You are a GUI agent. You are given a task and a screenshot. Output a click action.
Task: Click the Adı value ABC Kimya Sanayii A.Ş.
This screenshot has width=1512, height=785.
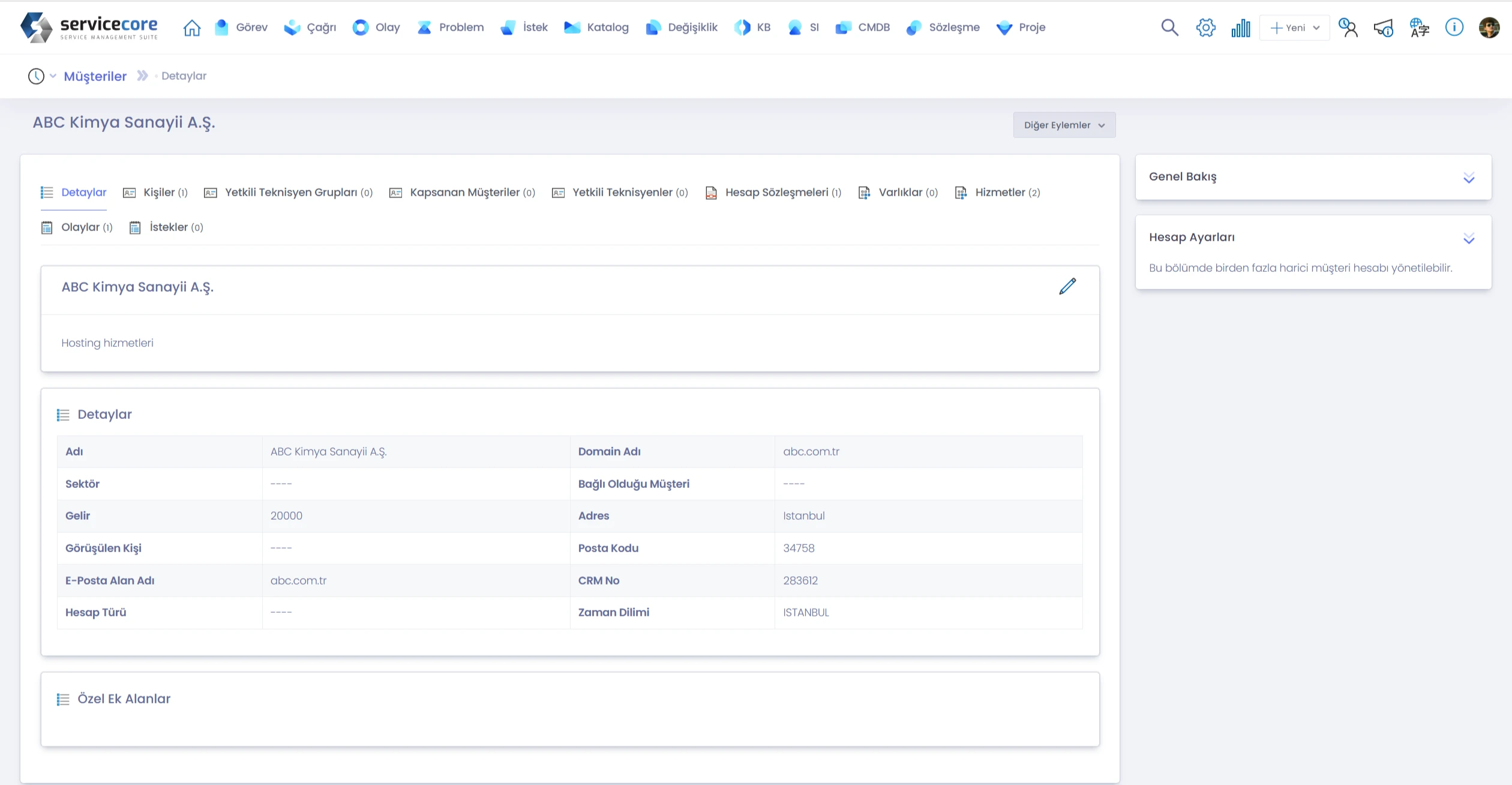328,452
